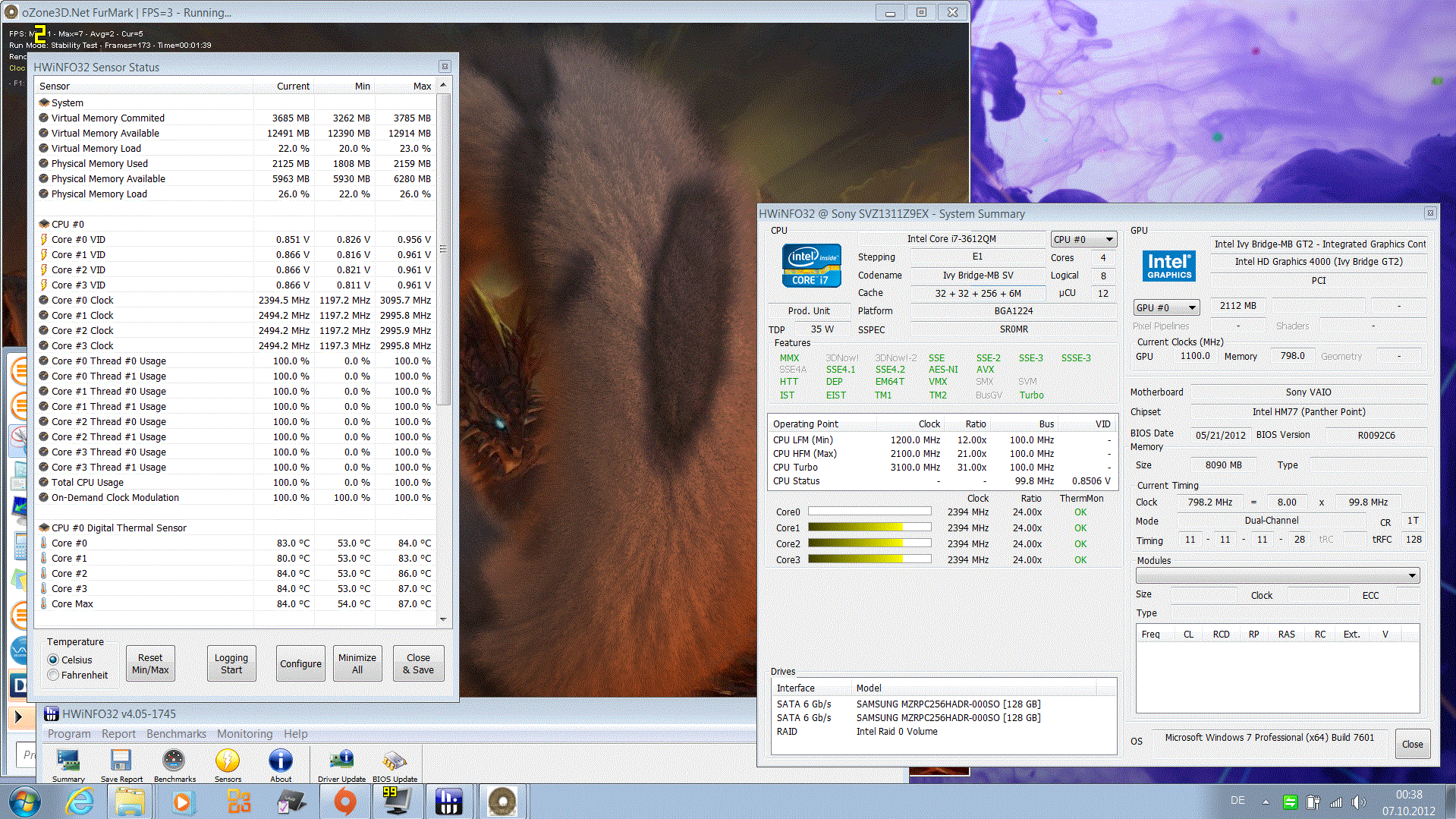Click the Summary toolbar icon in HWiNFO32
The height and width of the screenshot is (819, 1456).
[68, 764]
